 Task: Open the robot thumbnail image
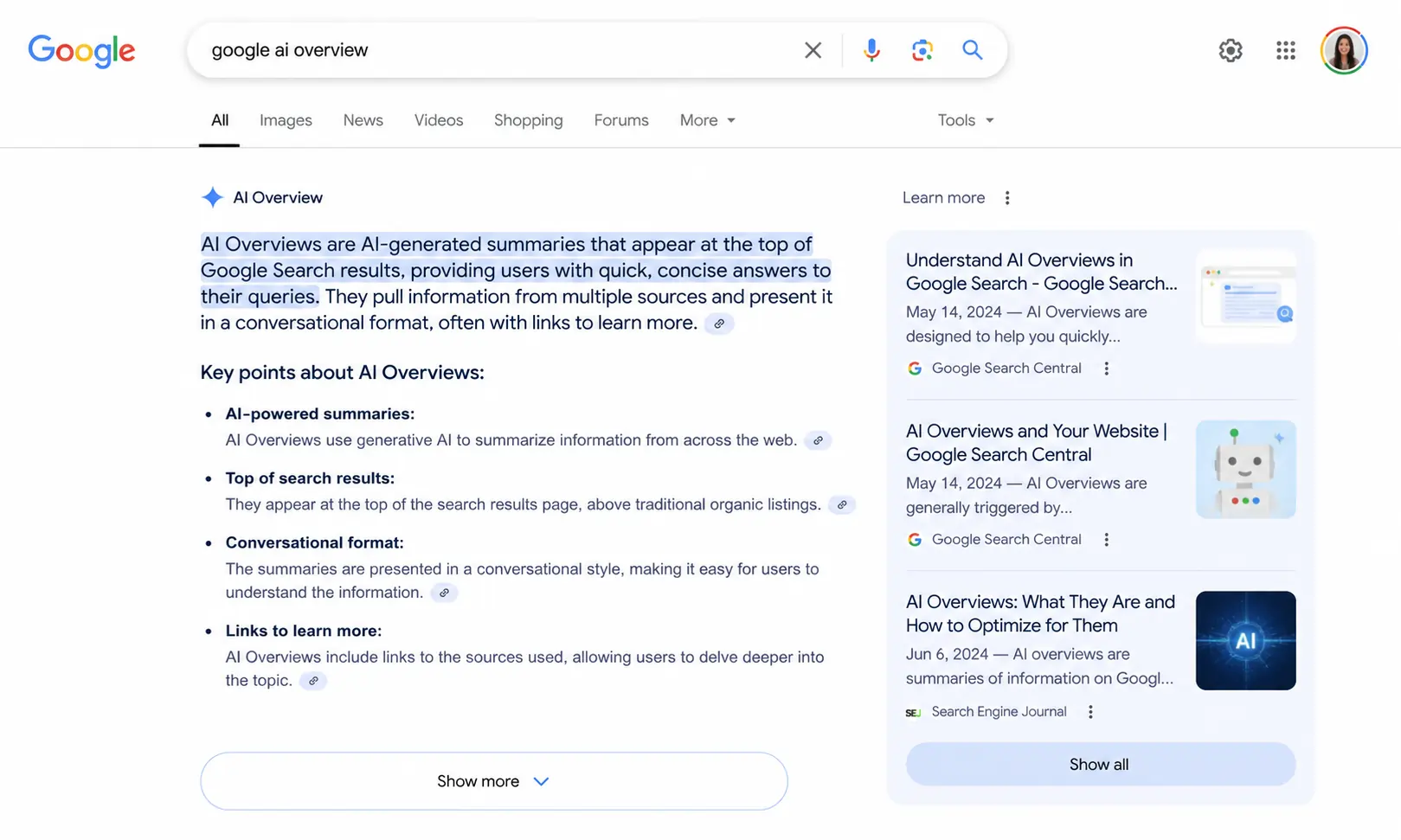click(1246, 470)
